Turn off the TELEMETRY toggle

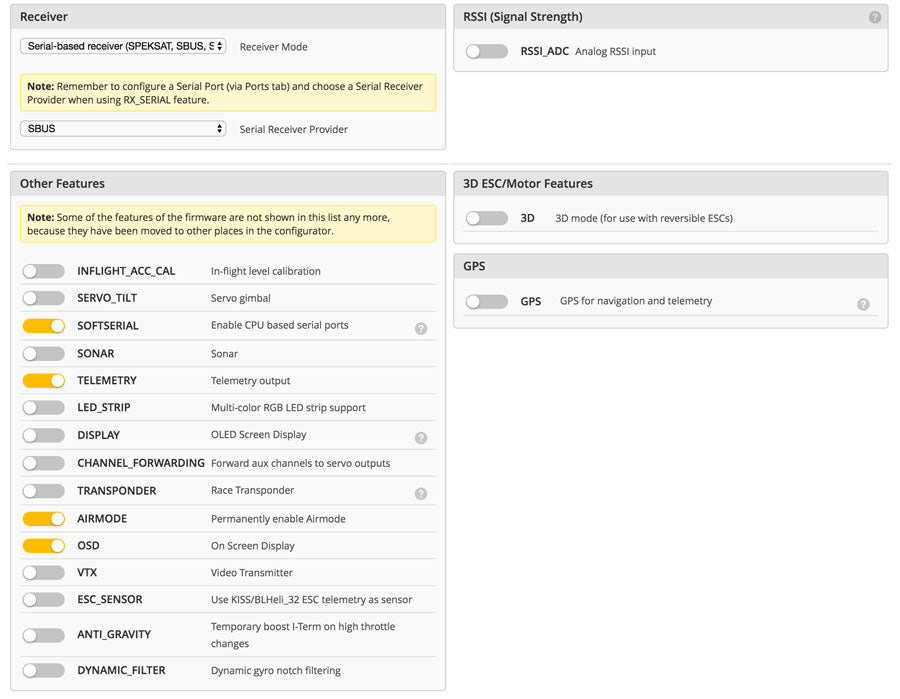point(44,380)
